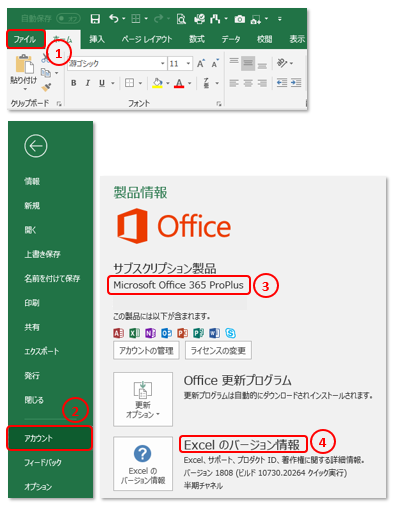Screen dimensions: 397x509
Task: Toggle the 自動保存 AutoSave switch
Action: click(68, 18)
